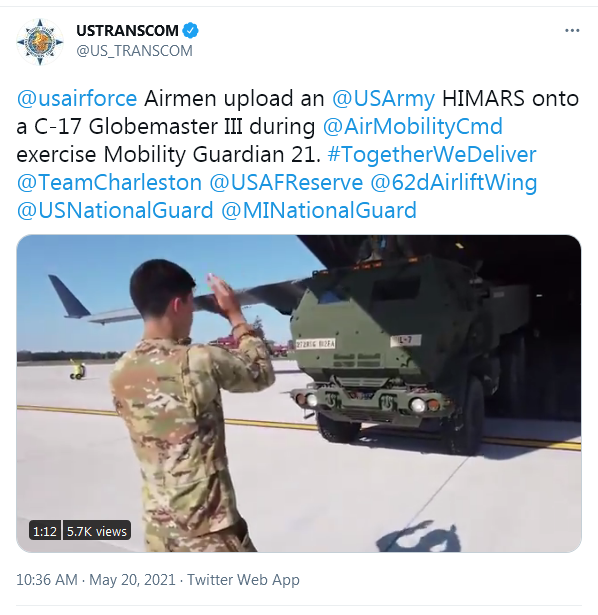Open the May 20, 2021 date
The width and height of the screenshot is (598, 615).
point(132,580)
